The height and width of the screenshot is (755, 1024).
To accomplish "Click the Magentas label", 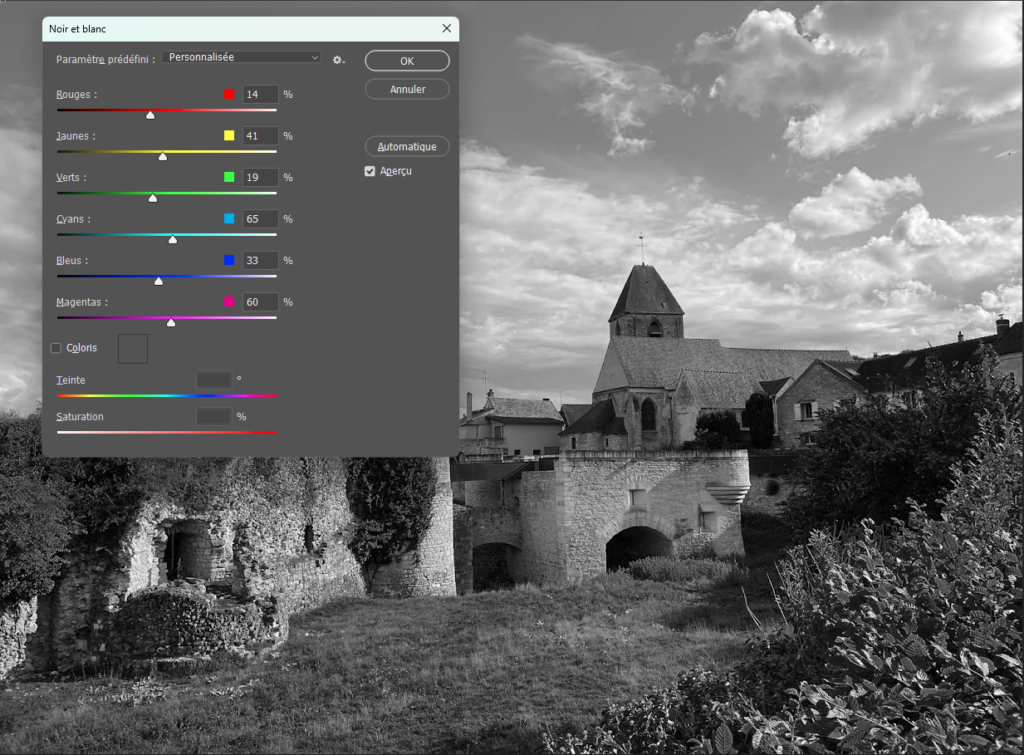I will tap(82, 302).
